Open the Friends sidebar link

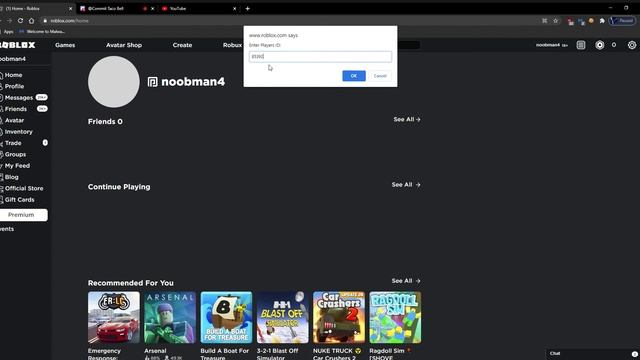[16, 109]
